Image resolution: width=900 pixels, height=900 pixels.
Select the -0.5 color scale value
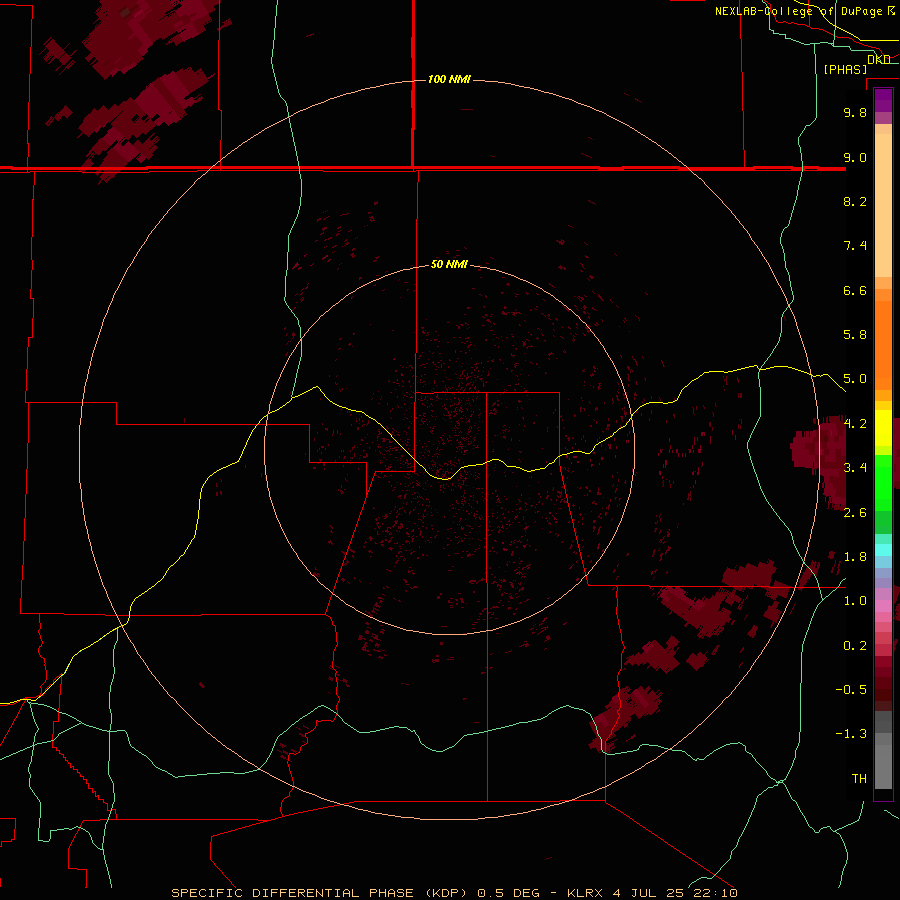point(851,690)
